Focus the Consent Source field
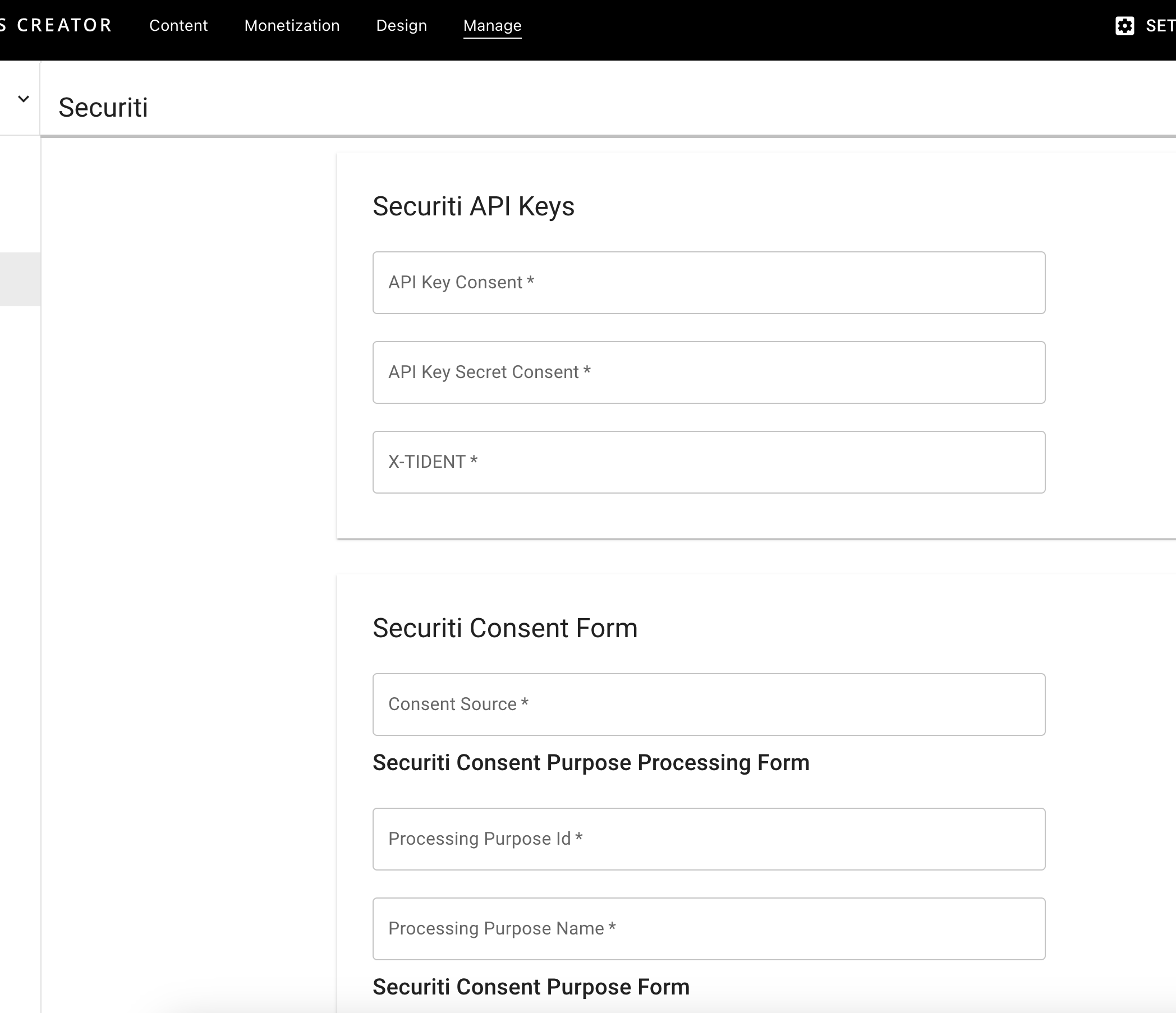The image size is (1176, 1013). [708, 705]
